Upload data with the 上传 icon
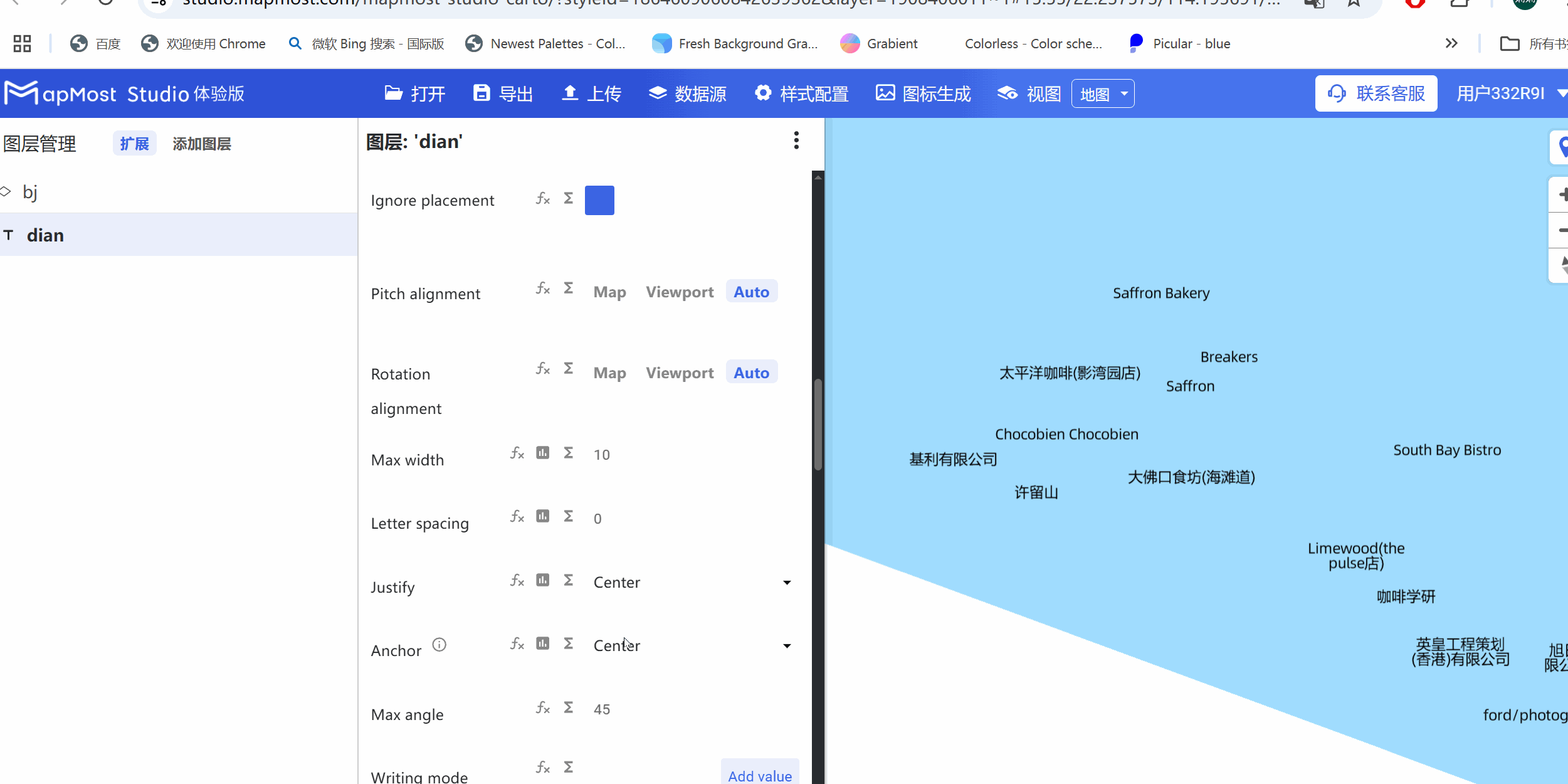The image size is (1568, 784). pyautogui.click(x=591, y=93)
